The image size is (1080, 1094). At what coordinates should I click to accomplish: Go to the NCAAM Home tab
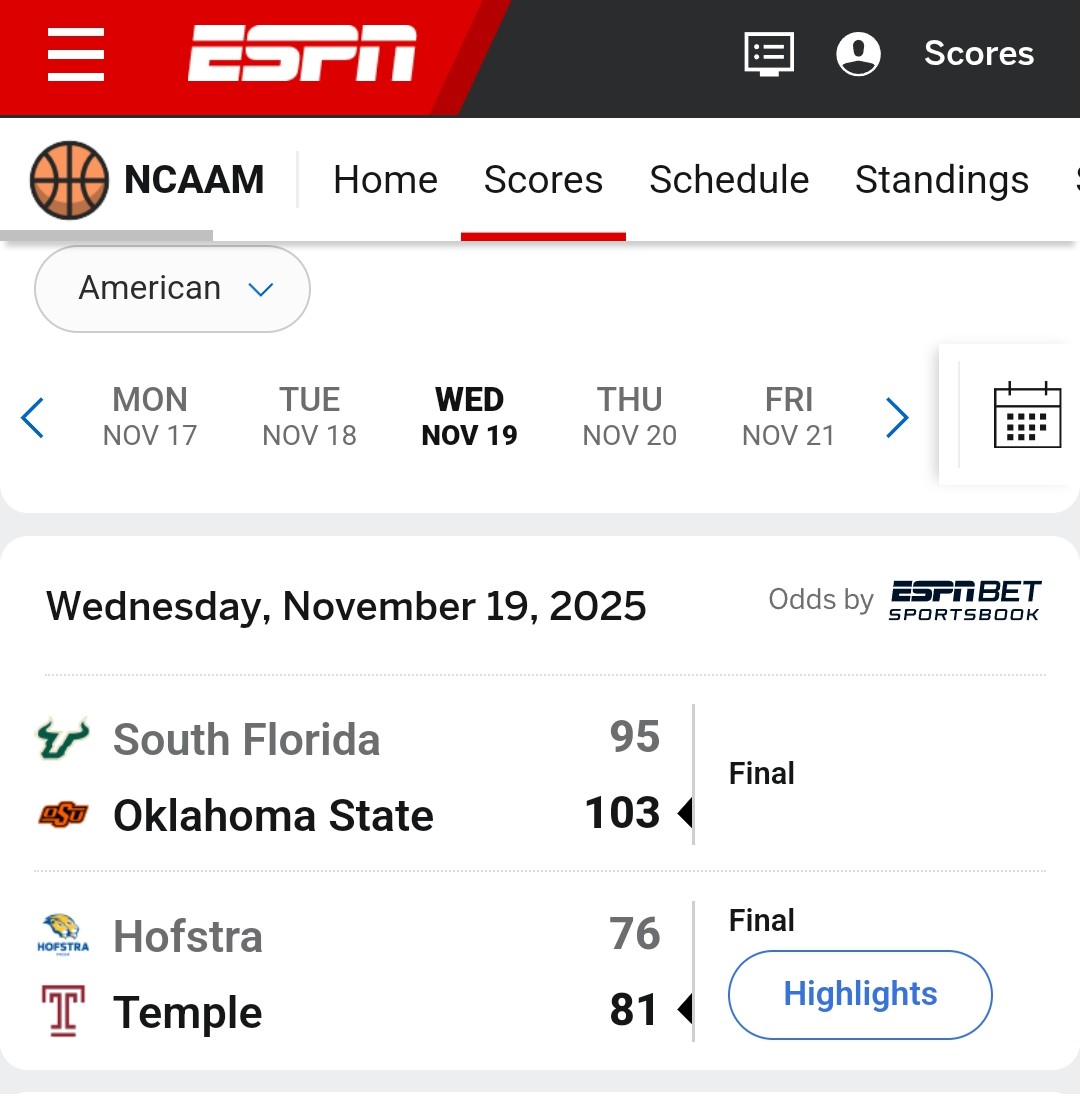point(385,180)
